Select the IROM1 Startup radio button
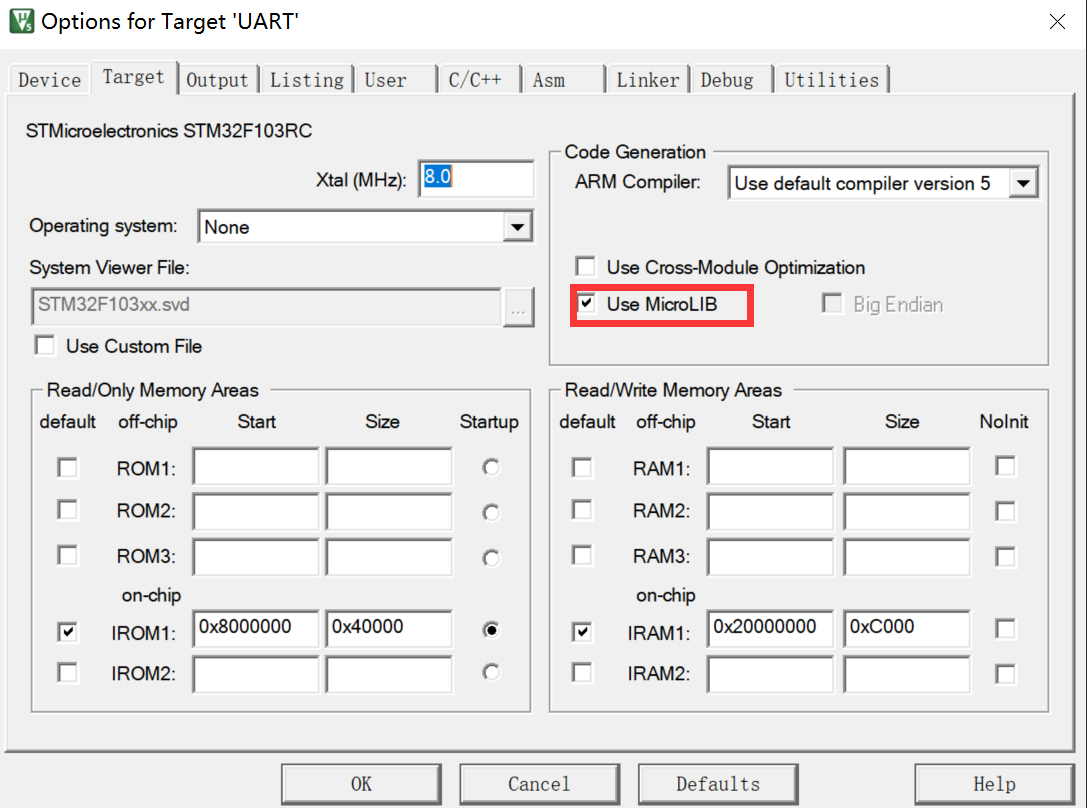 491,630
